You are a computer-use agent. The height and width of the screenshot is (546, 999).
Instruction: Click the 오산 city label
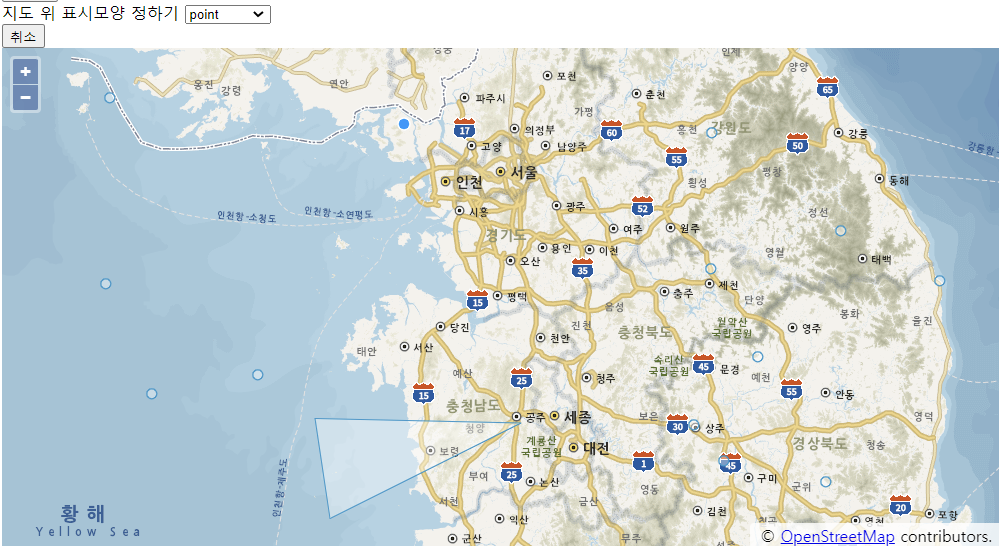(529, 261)
